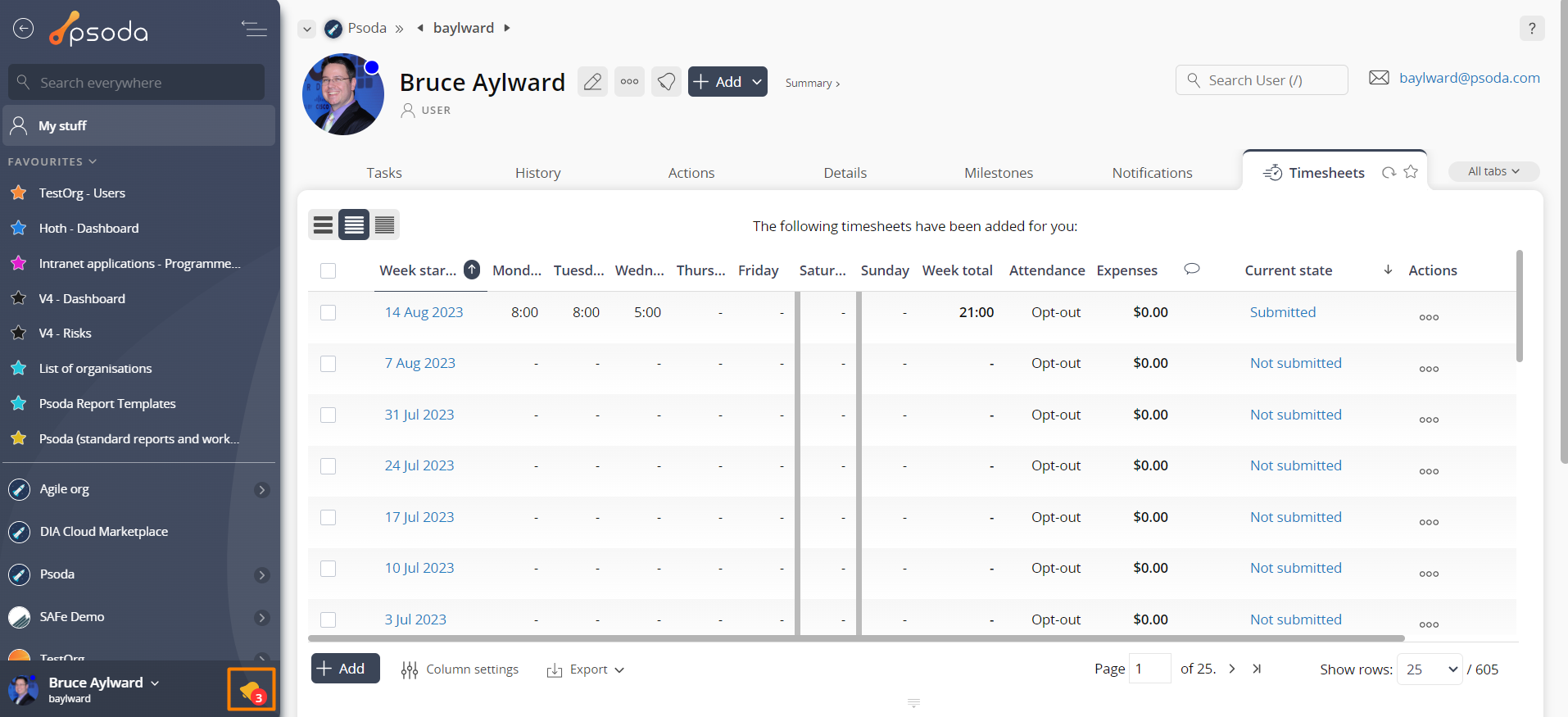The width and height of the screenshot is (1568, 717).
Task: Collapse the FAVOURITES section
Action: [52, 161]
